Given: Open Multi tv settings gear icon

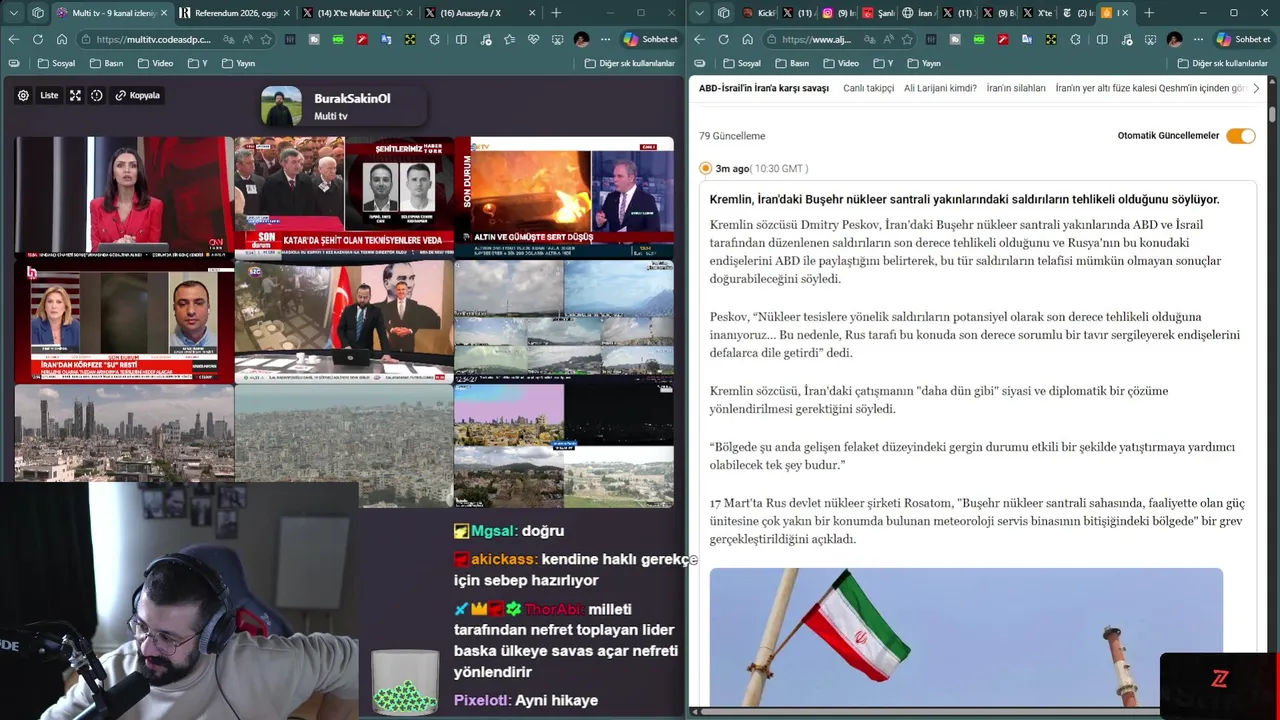Looking at the screenshot, I should (23, 96).
